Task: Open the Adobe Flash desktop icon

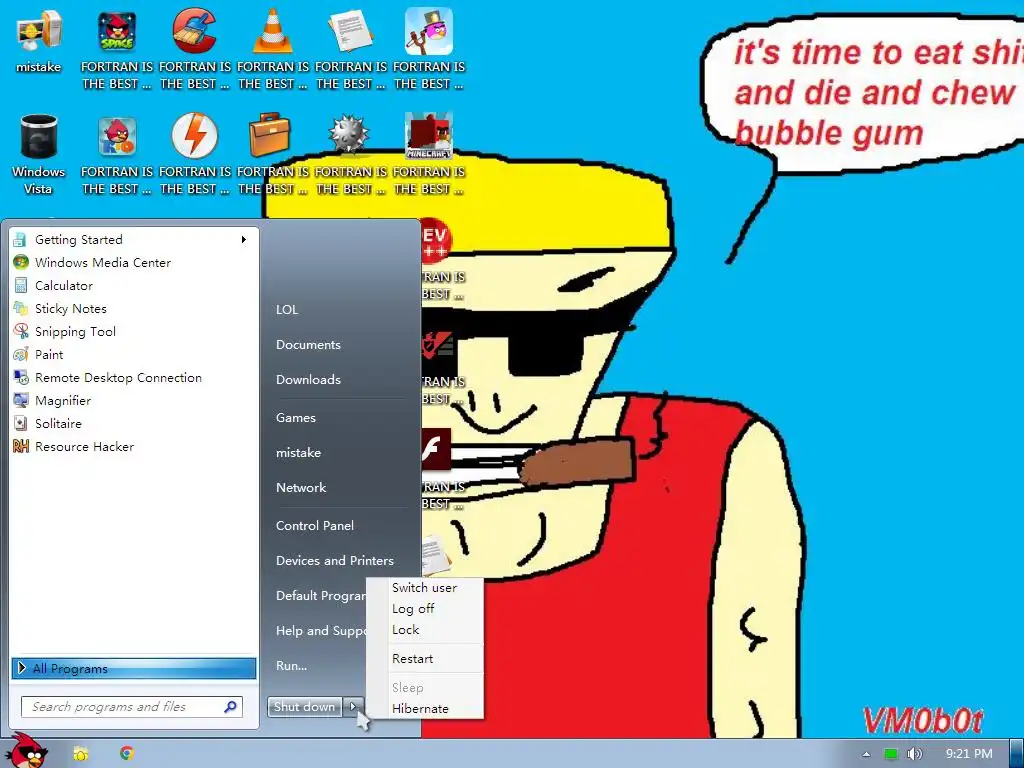Action: point(436,449)
